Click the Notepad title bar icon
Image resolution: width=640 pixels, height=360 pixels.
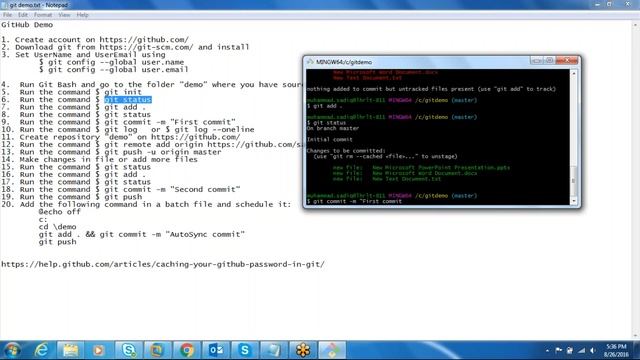point(4,5)
